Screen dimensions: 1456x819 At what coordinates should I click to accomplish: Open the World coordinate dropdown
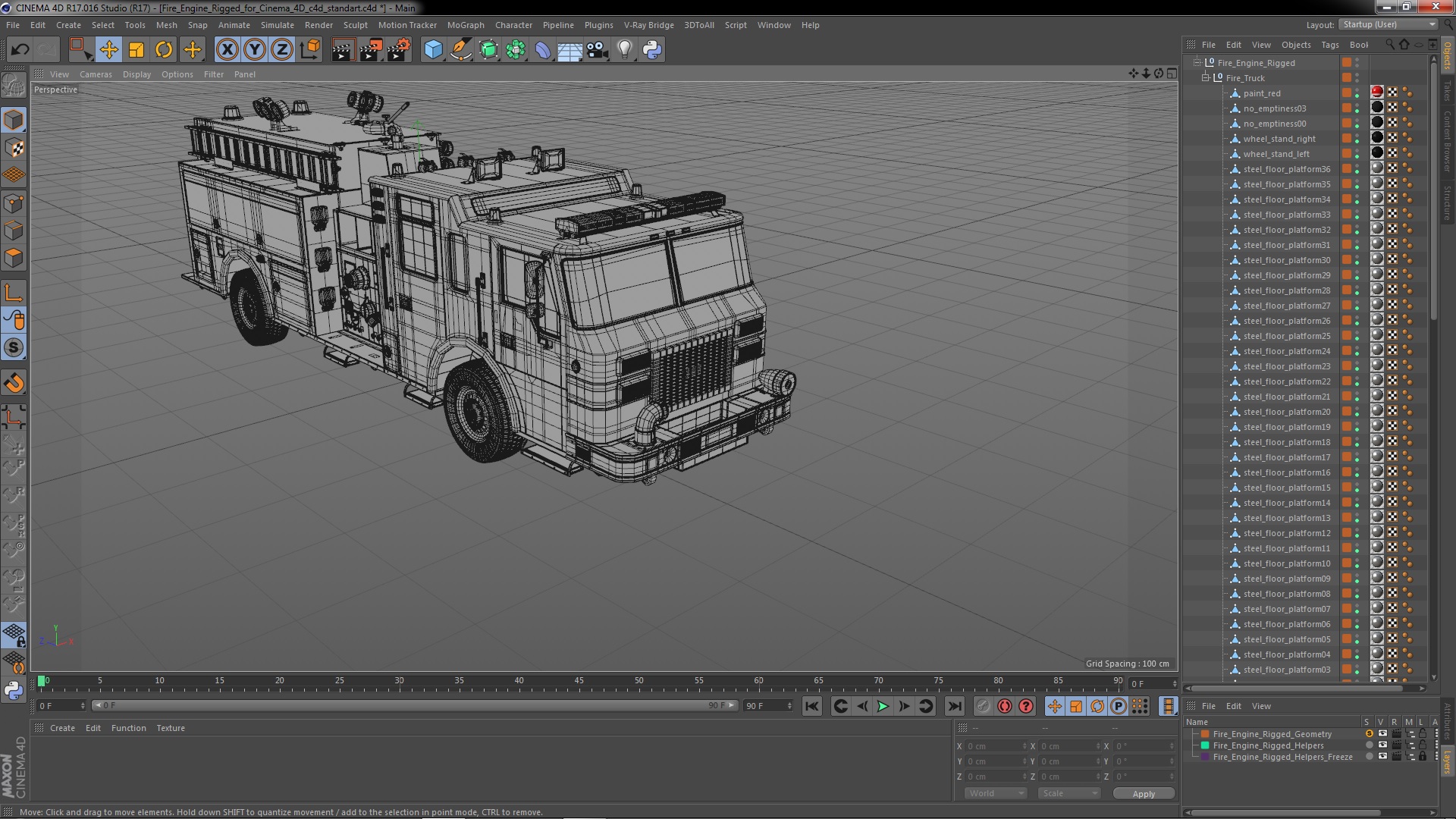point(996,793)
